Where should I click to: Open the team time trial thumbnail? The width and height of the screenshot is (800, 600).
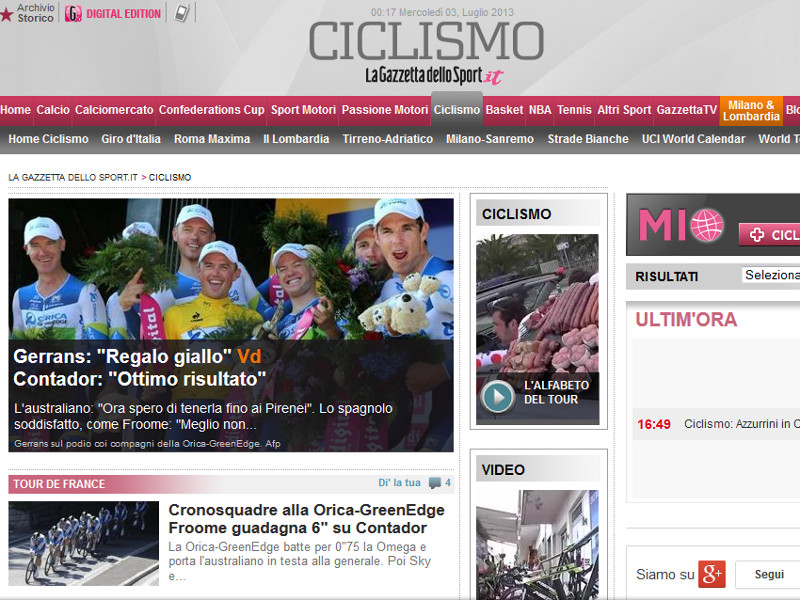[x=84, y=543]
